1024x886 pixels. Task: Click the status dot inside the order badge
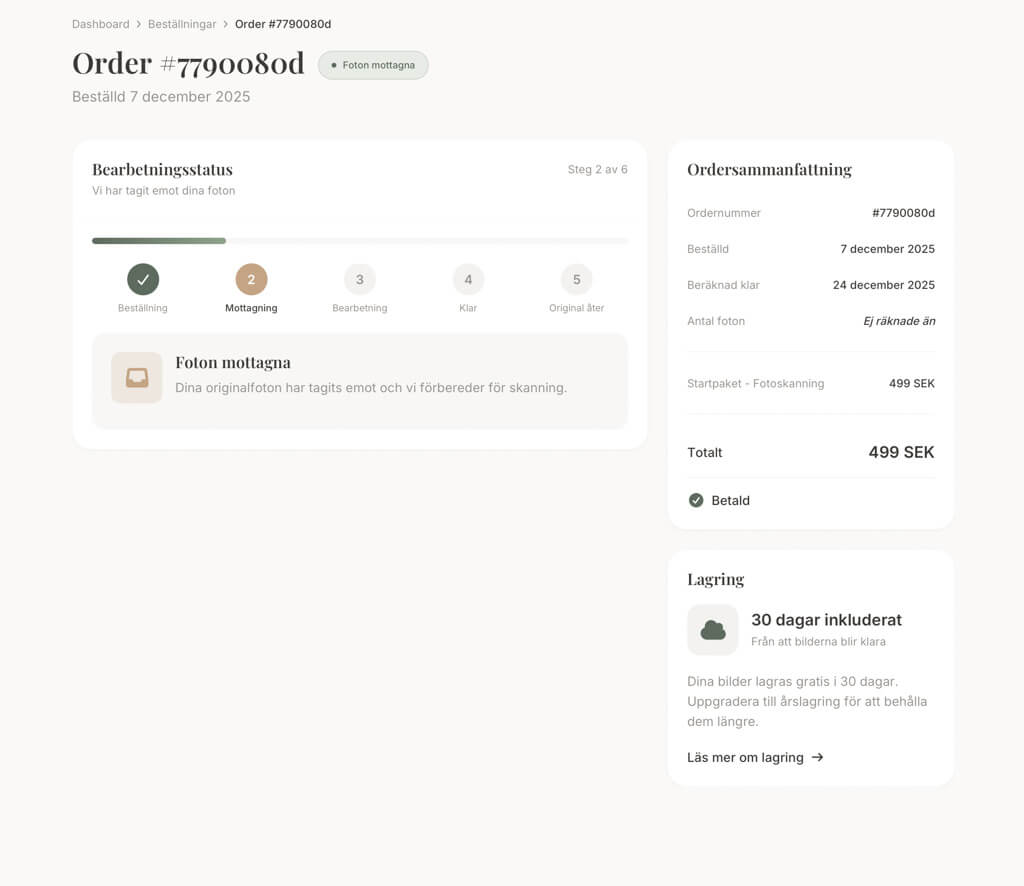coord(332,64)
